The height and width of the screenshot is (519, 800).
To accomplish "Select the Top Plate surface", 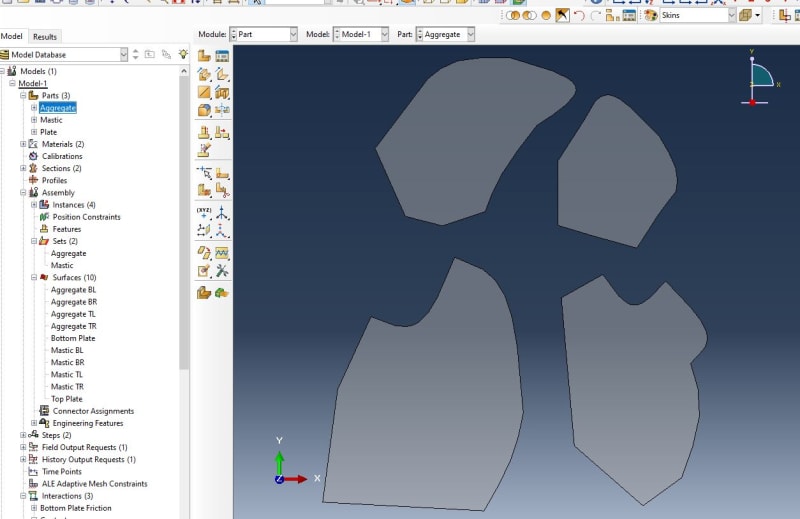I will [x=66, y=399].
